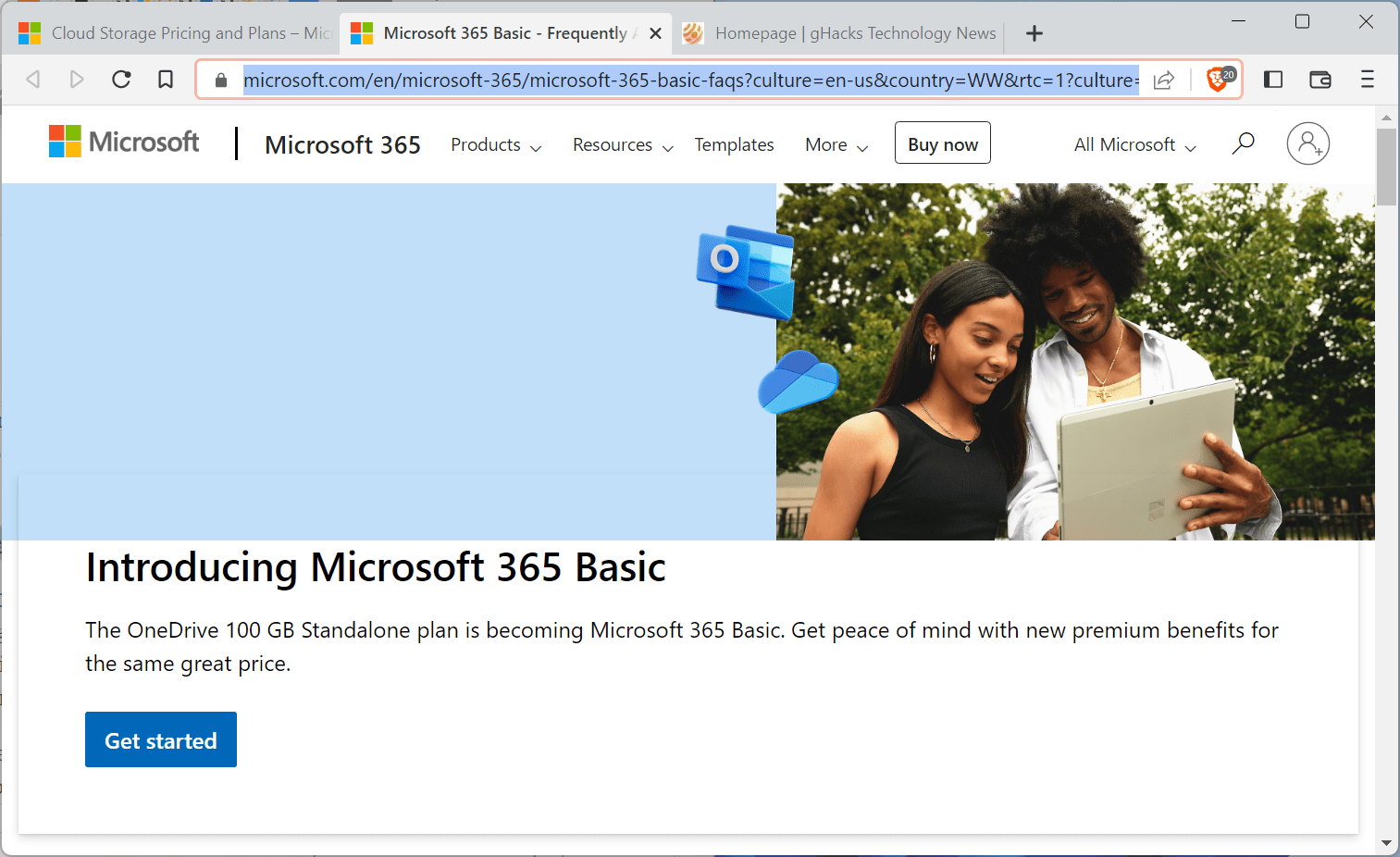1400x857 pixels.
Task: Toggle the browser sidebar panel
Action: (x=1273, y=80)
